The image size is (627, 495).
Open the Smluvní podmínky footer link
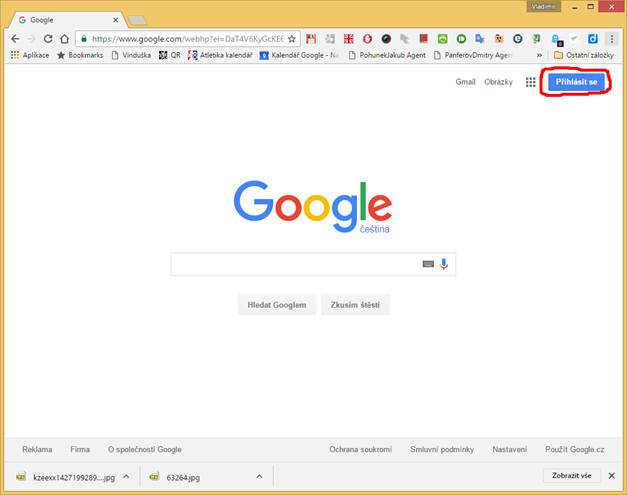pos(442,449)
